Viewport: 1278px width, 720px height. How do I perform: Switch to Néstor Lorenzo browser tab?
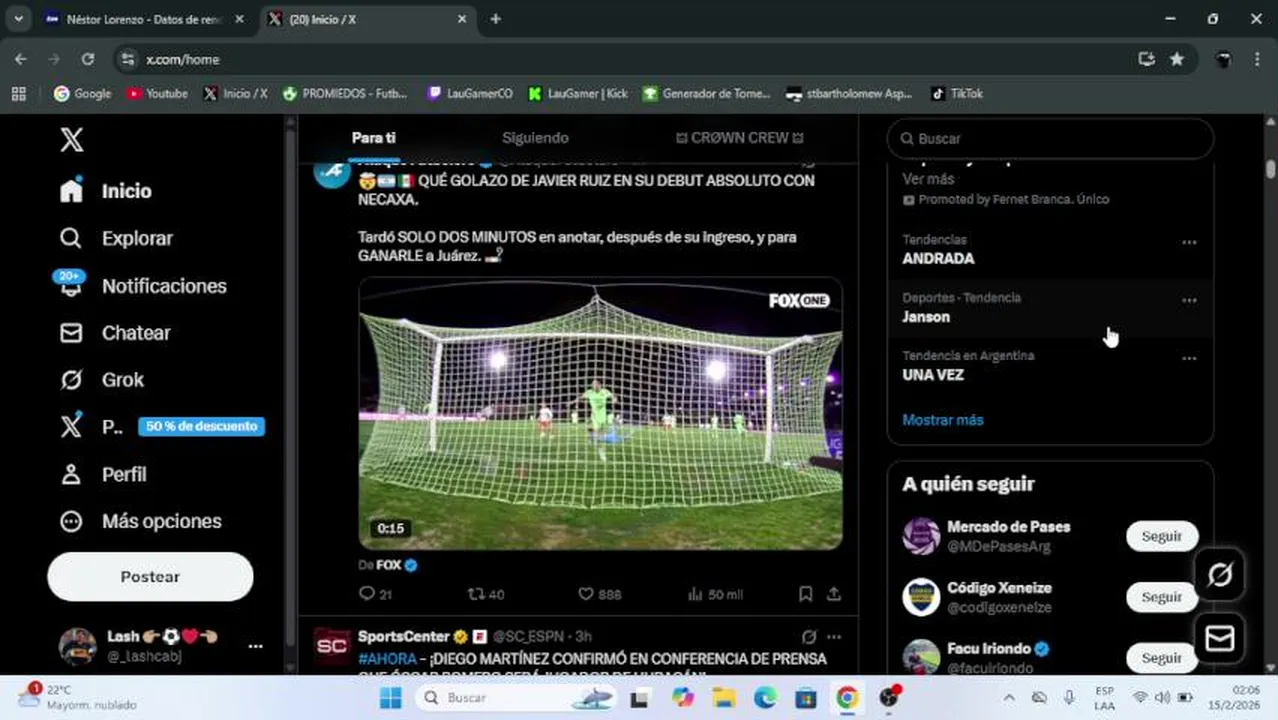145,19
